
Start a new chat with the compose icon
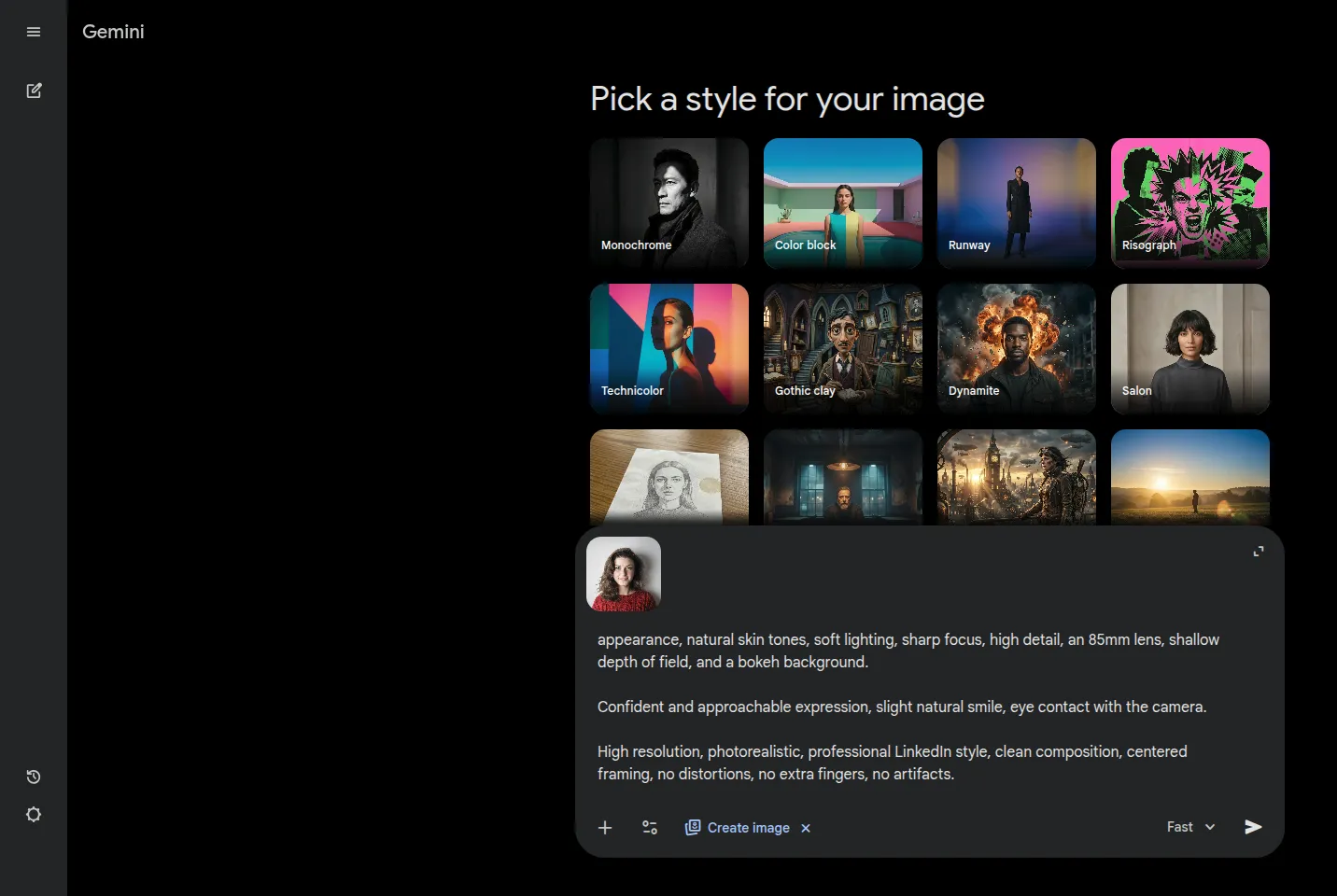pos(34,91)
